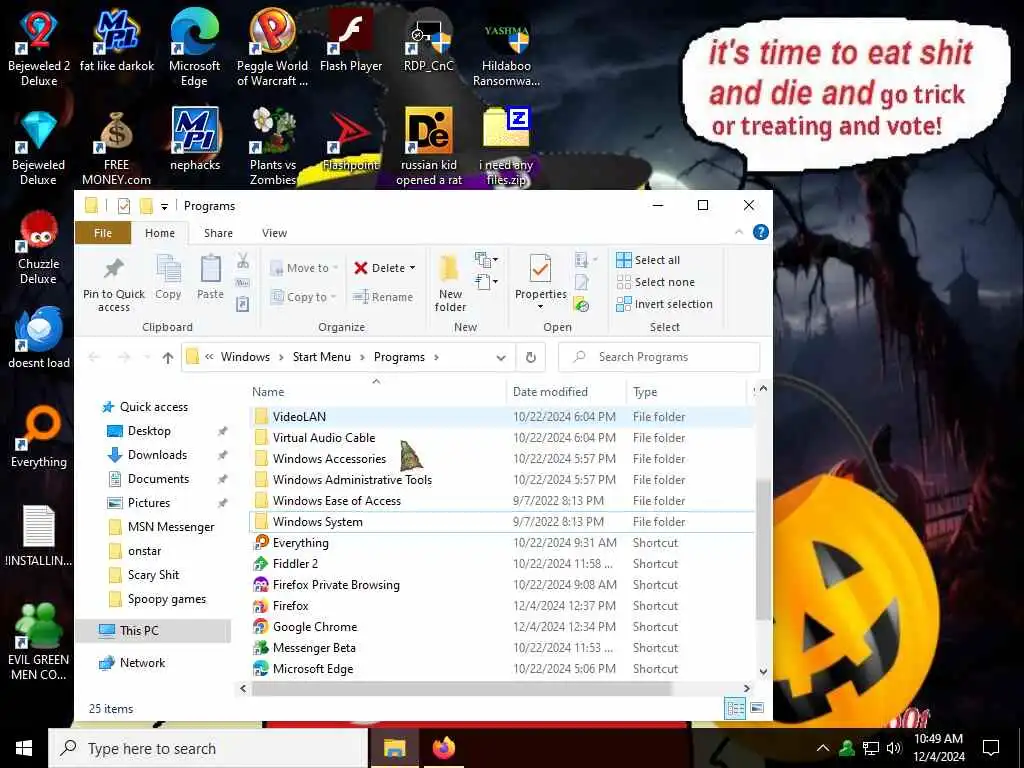Switch to the Home tab
The height and width of the screenshot is (768, 1024).
(x=160, y=233)
